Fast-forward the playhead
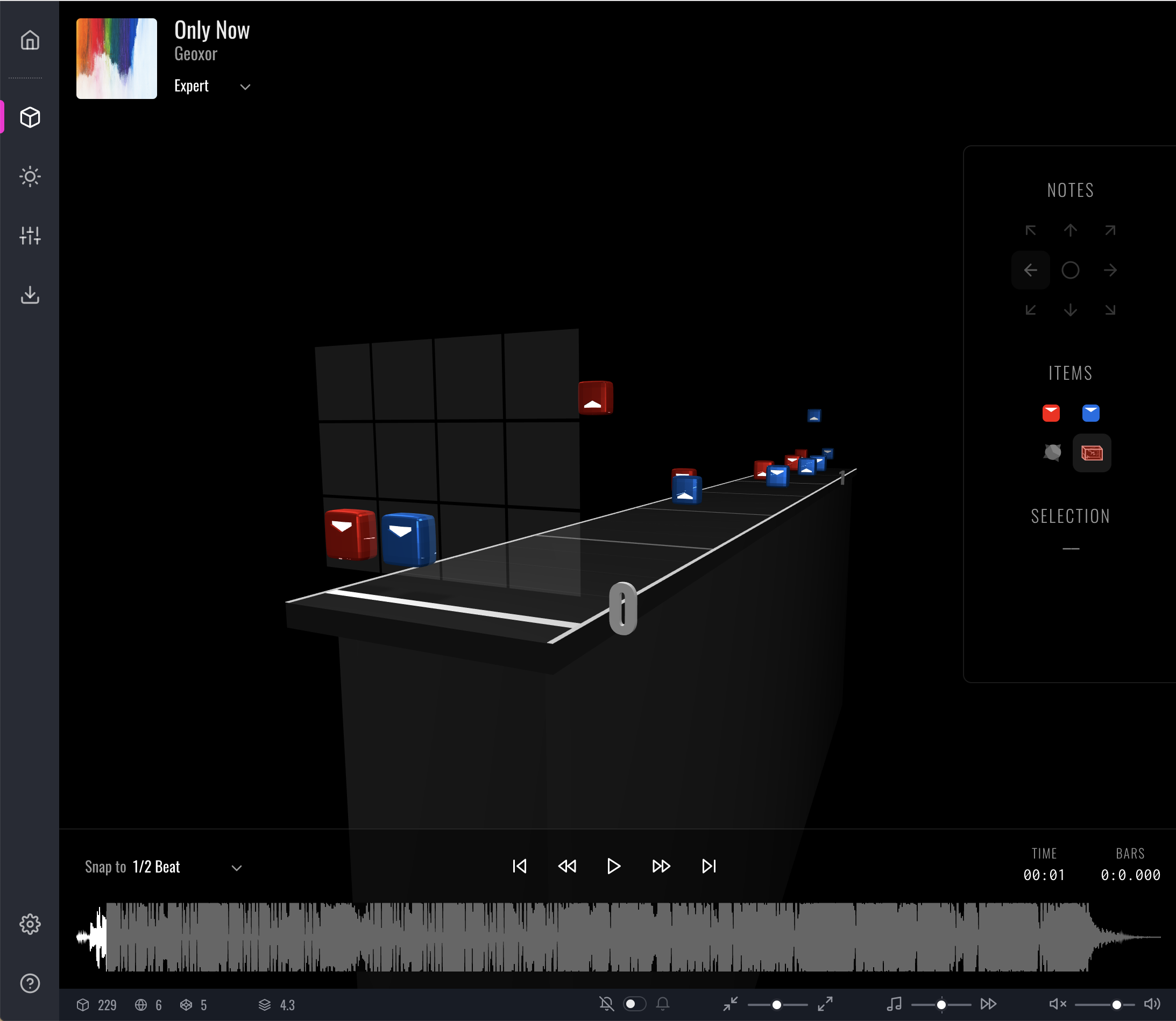The height and width of the screenshot is (1021, 1176). click(x=661, y=866)
